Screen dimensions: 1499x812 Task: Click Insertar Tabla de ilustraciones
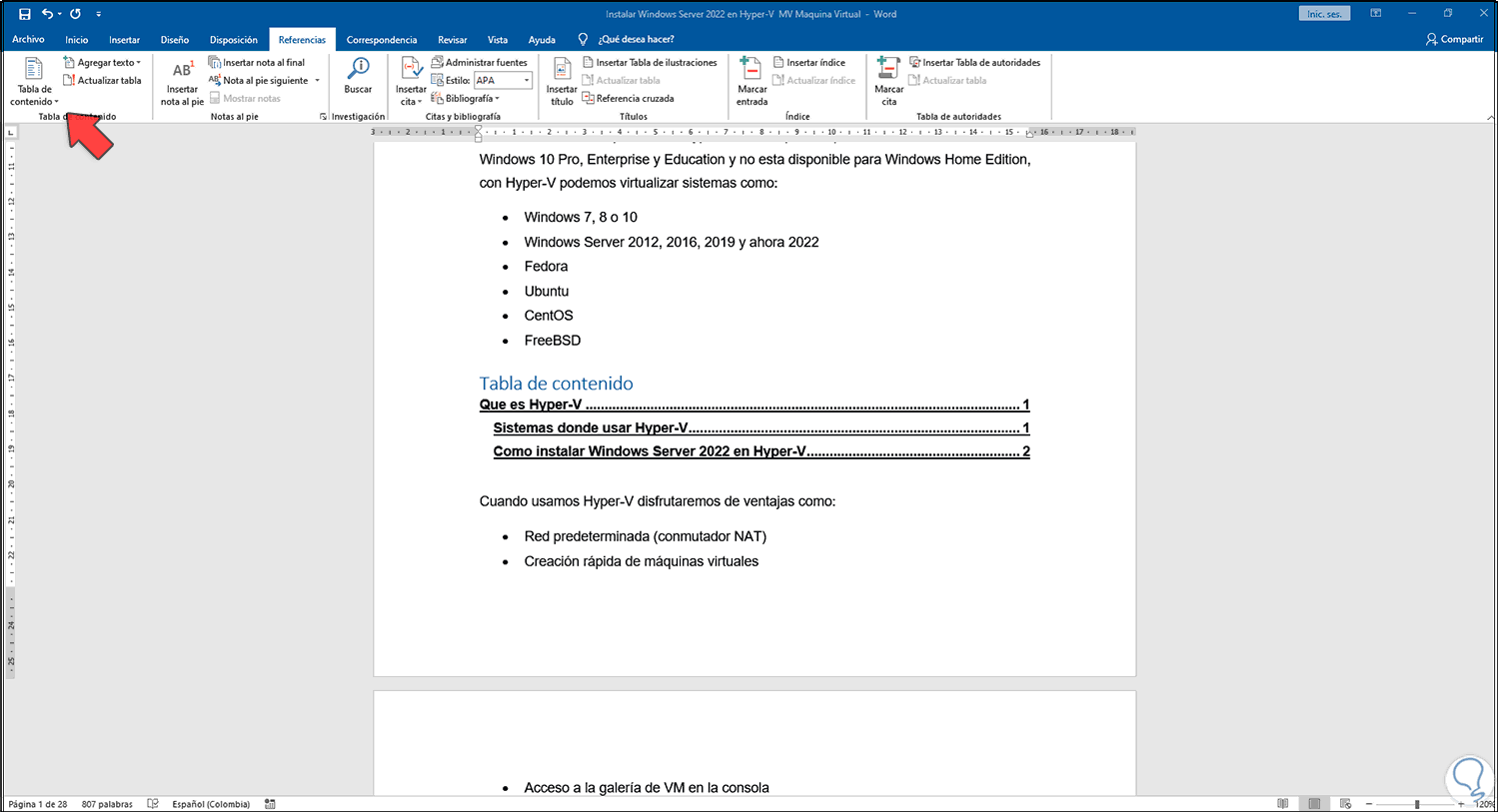(650, 62)
